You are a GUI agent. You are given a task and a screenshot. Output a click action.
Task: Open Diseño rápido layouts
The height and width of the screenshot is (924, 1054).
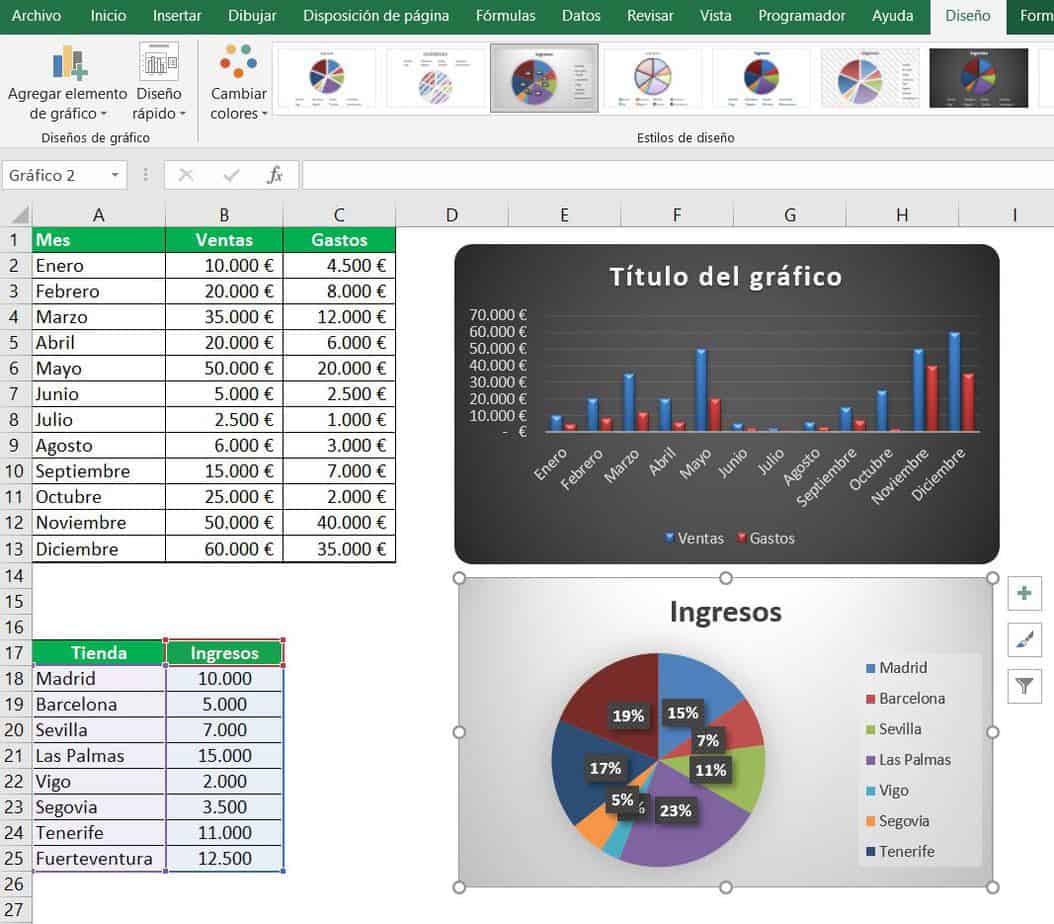pyautogui.click(x=159, y=83)
